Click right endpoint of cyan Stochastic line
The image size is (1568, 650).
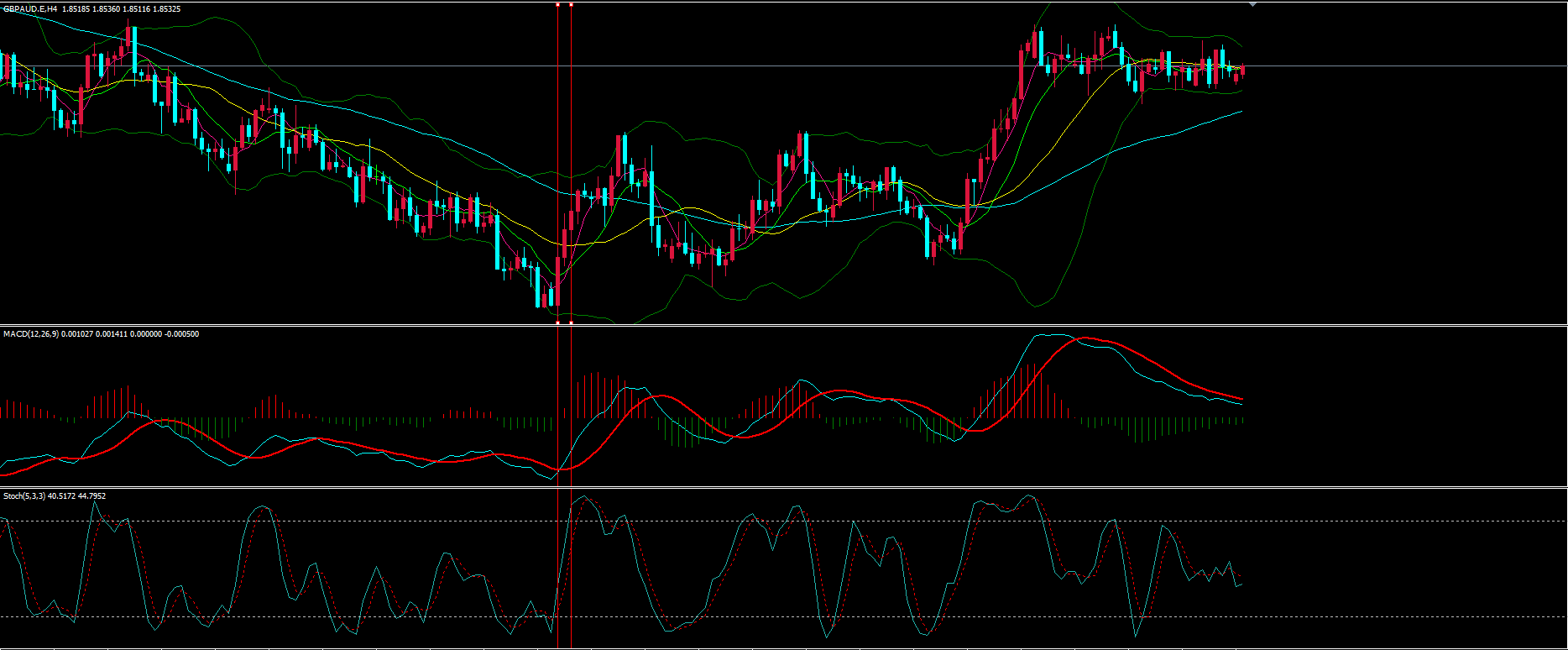1241,584
